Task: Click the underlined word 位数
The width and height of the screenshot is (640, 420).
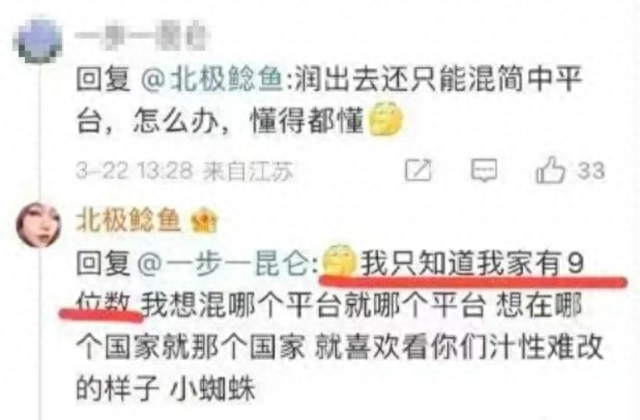Action: [103, 304]
